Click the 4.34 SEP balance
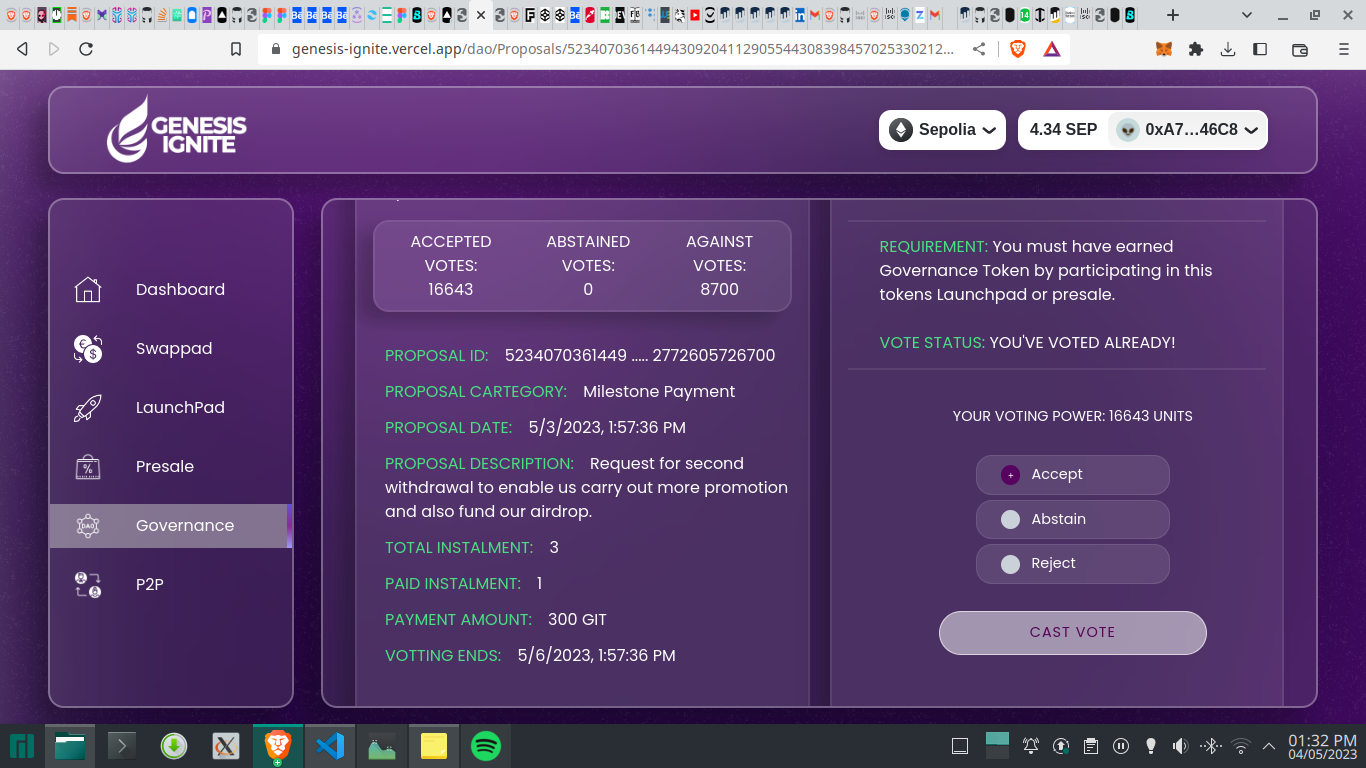Image resolution: width=1366 pixels, height=768 pixels. pos(1063,130)
